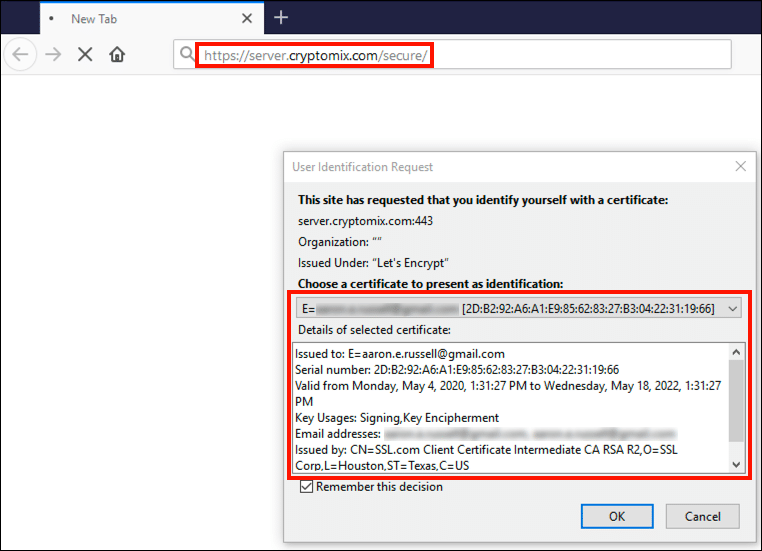The height and width of the screenshot is (551, 762).
Task: Open the certificate selection dropdown
Action: pyautogui.click(x=519, y=308)
